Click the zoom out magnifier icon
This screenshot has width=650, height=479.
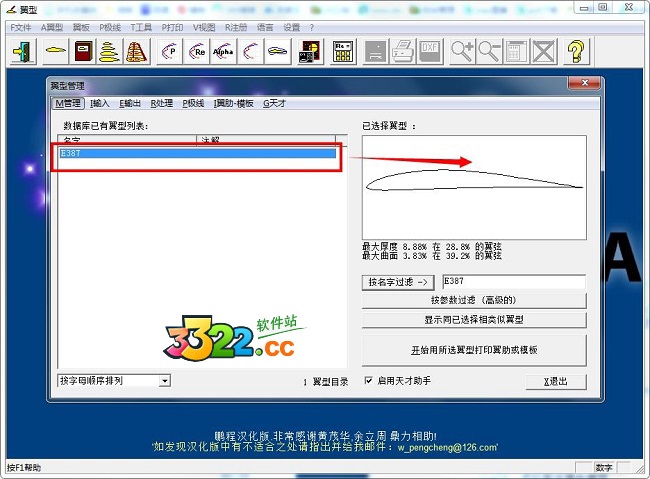click(x=489, y=51)
